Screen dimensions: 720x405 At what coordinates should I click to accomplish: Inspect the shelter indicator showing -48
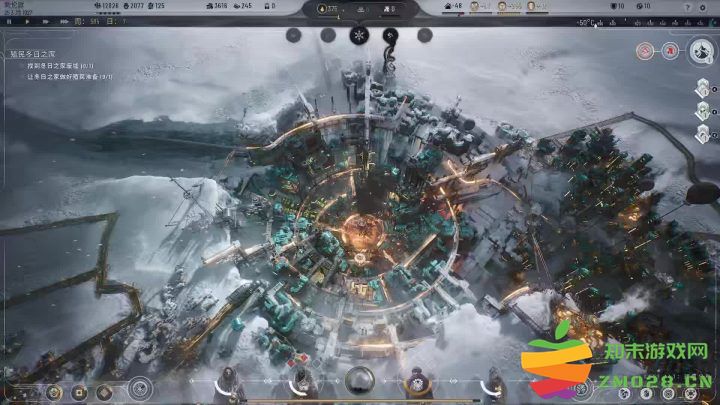[453, 6]
